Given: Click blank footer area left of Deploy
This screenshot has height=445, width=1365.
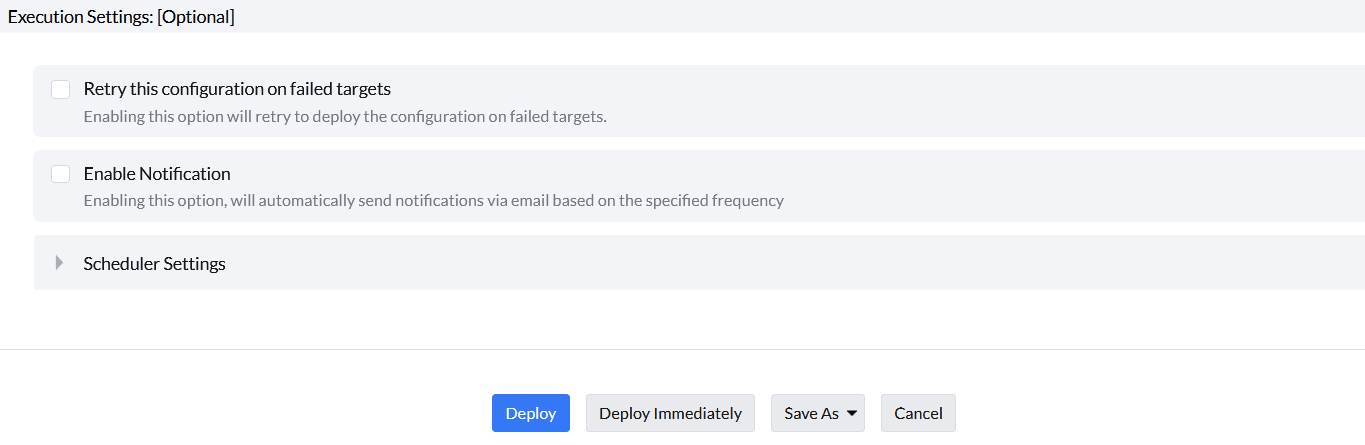Looking at the screenshot, I should [x=250, y=413].
